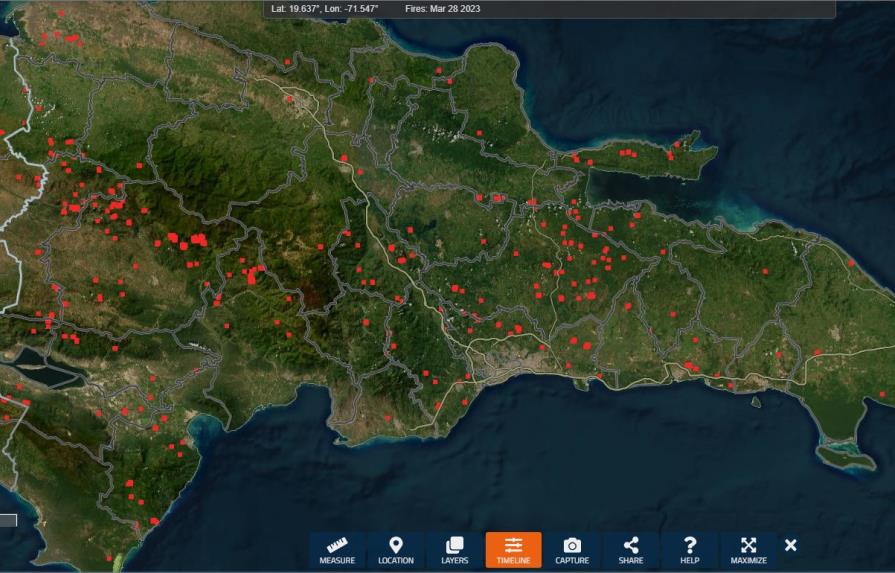Maximize the map view
Image resolution: width=895 pixels, height=573 pixels.
(748, 550)
